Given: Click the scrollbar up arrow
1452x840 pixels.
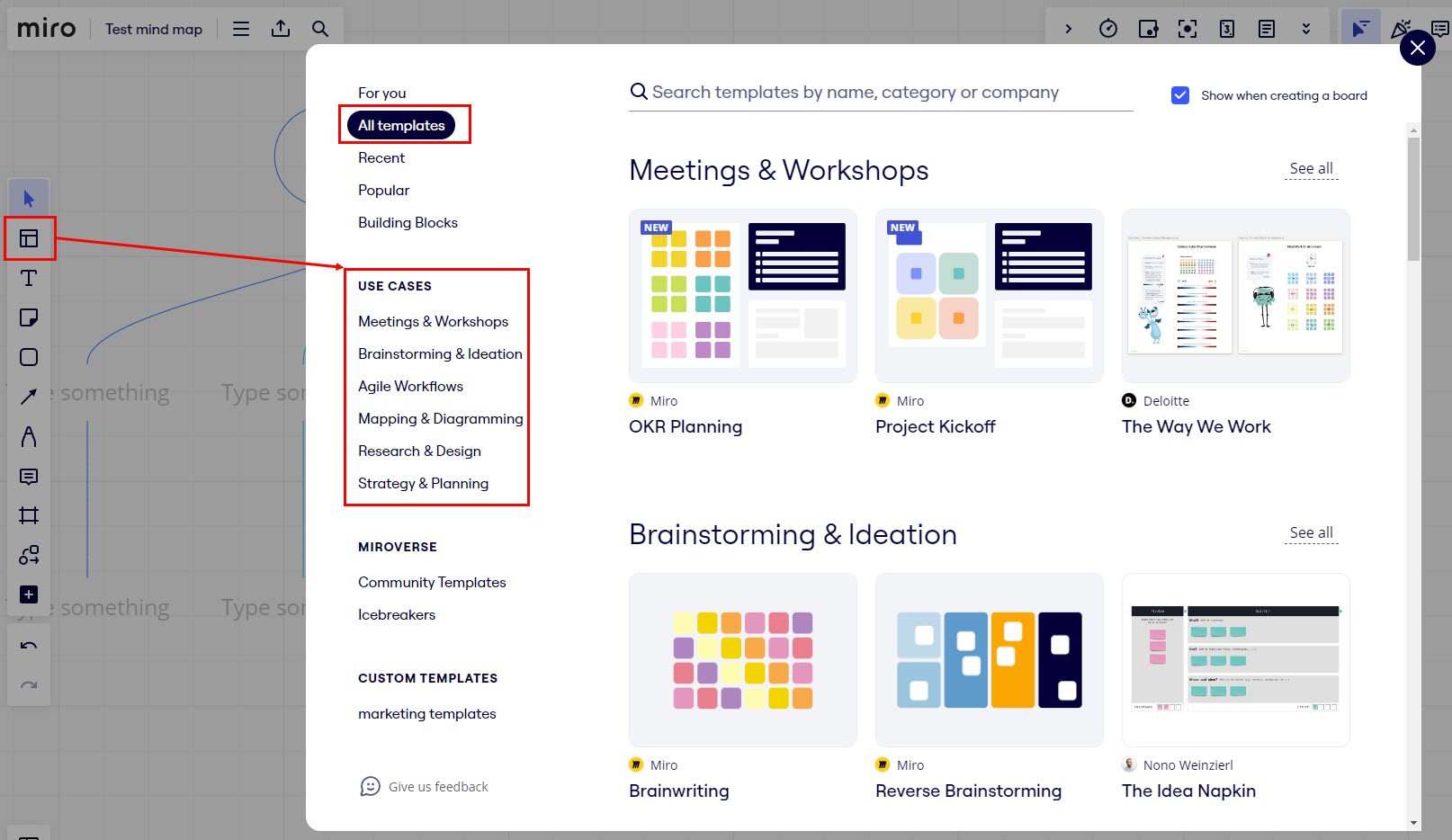Looking at the screenshot, I should [x=1414, y=130].
